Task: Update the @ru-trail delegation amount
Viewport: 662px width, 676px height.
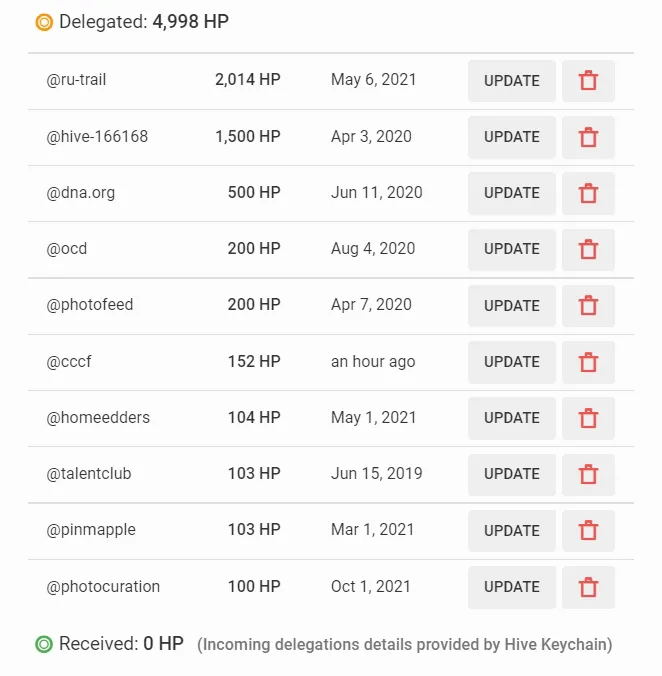Action: (512, 81)
